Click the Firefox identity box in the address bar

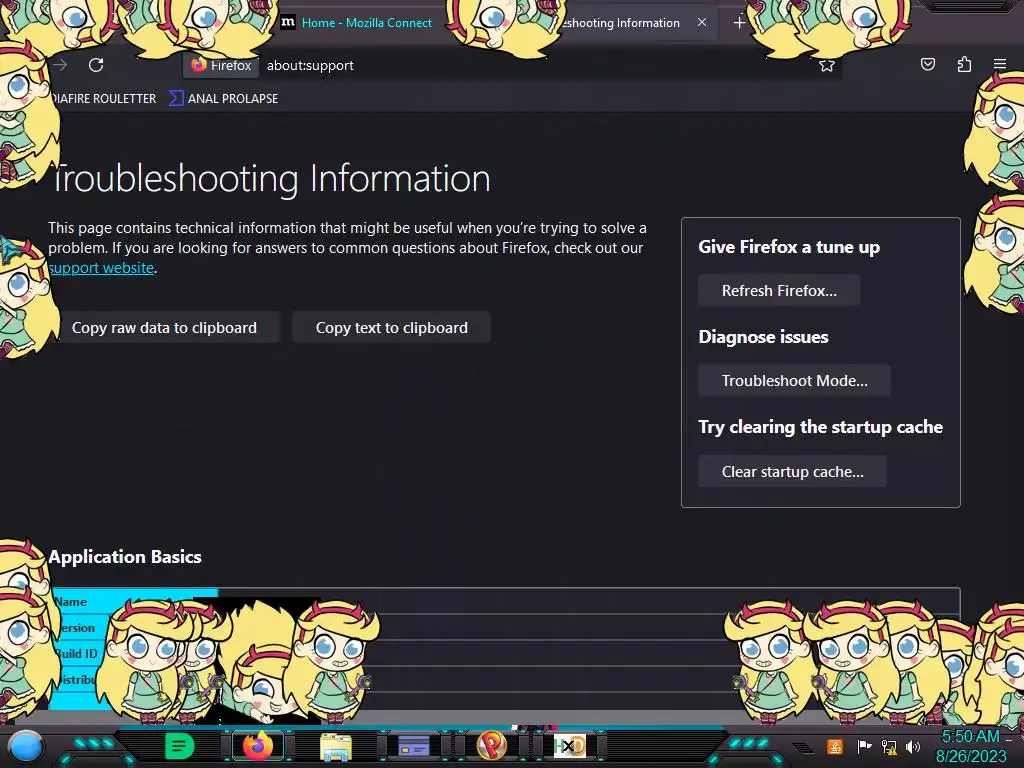(221, 65)
